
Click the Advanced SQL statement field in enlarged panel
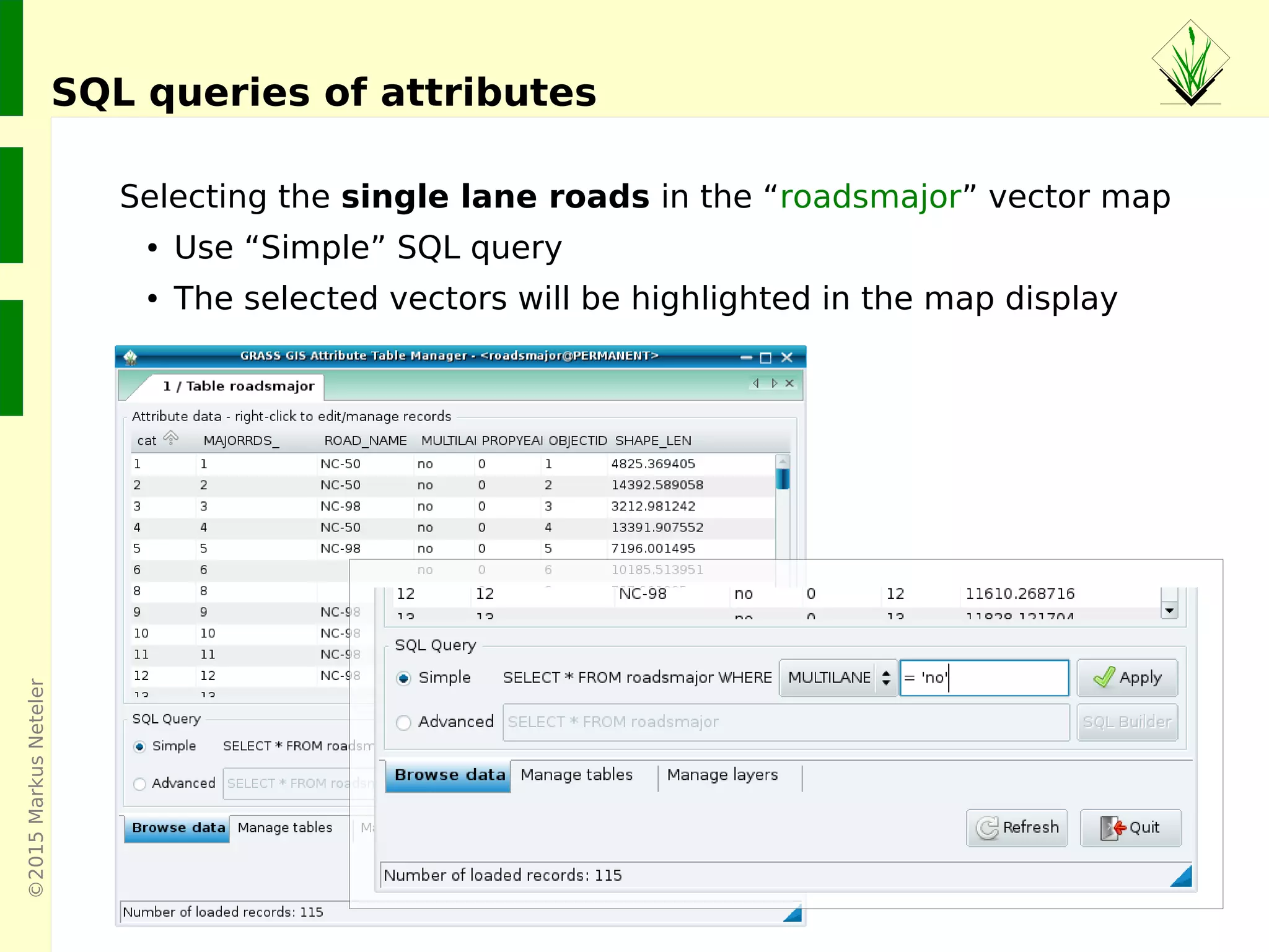click(786, 722)
